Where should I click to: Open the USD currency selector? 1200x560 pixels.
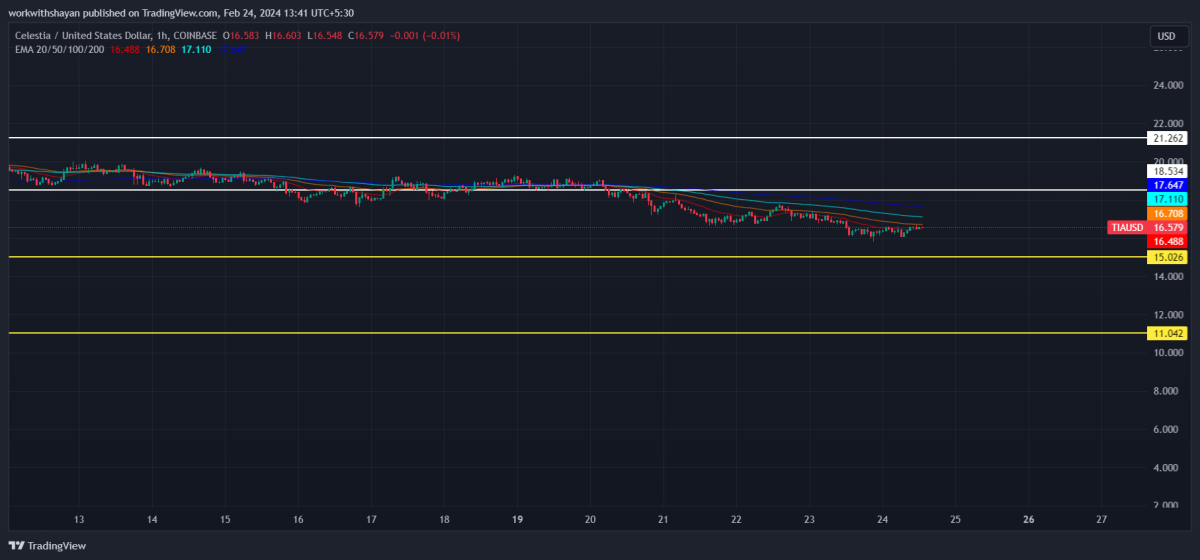pos(1166,36)
